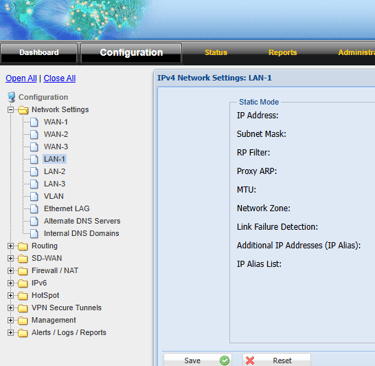Click the WAN-2 page icon
This screenshot has height=366, width=375.
click(x=34, y=134)
